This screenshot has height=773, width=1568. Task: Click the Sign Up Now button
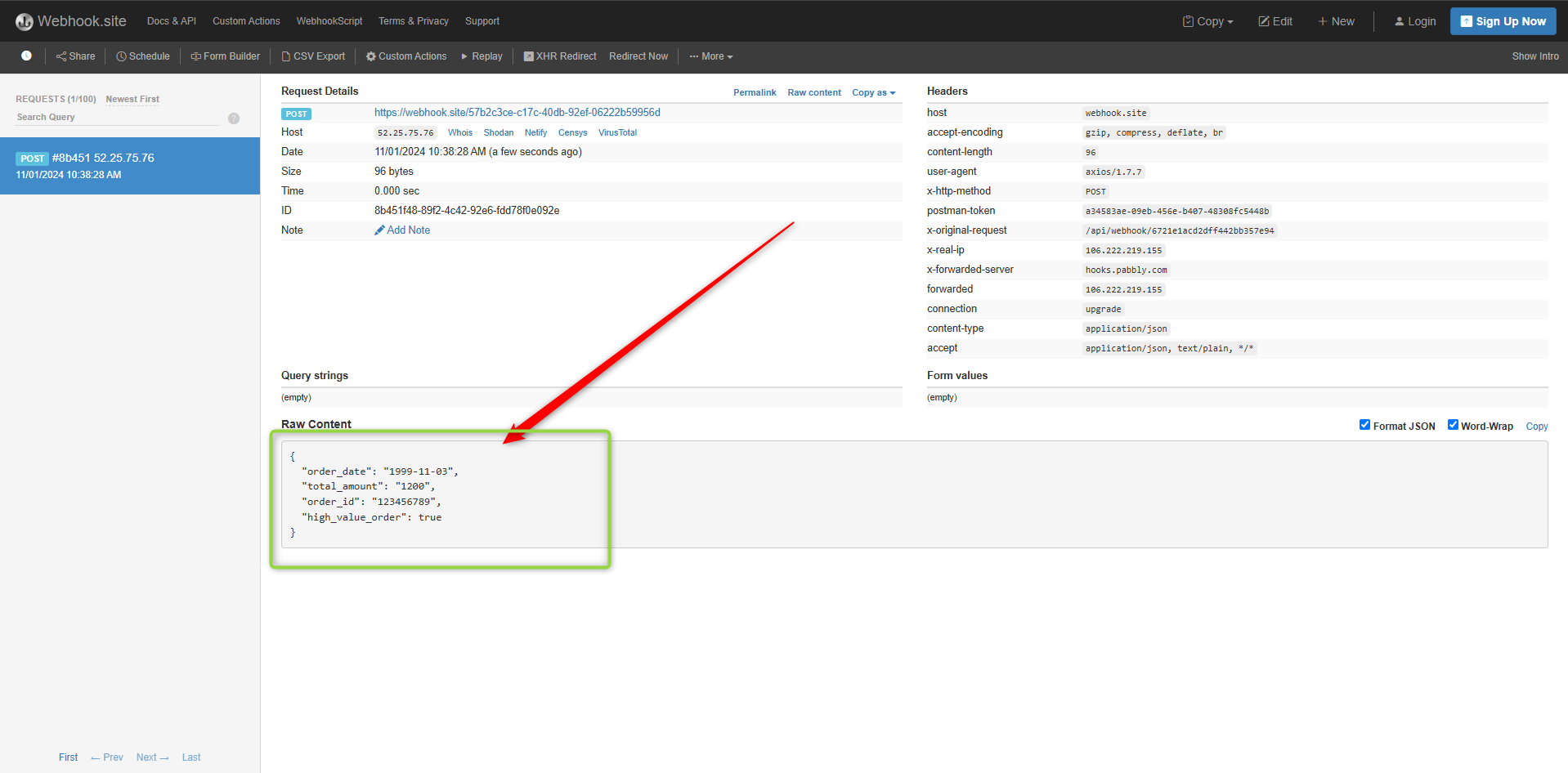(x=1503, y=21)
